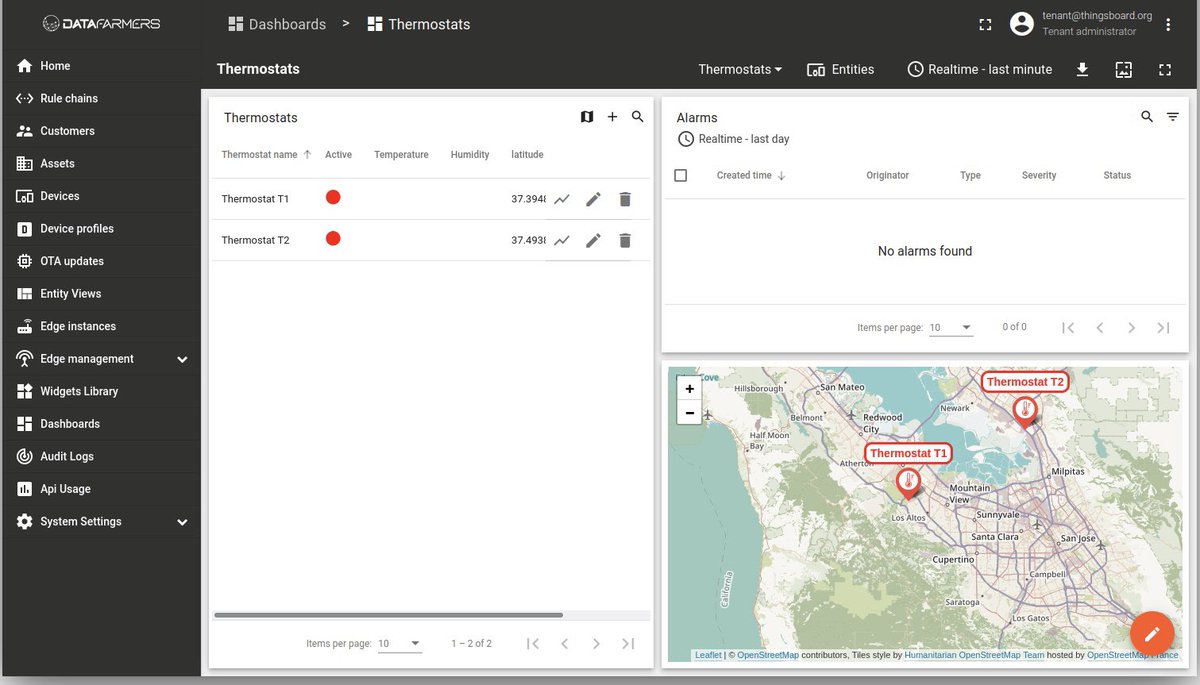
Task: Search in the Alarms widget
Action: point(1147,117)
